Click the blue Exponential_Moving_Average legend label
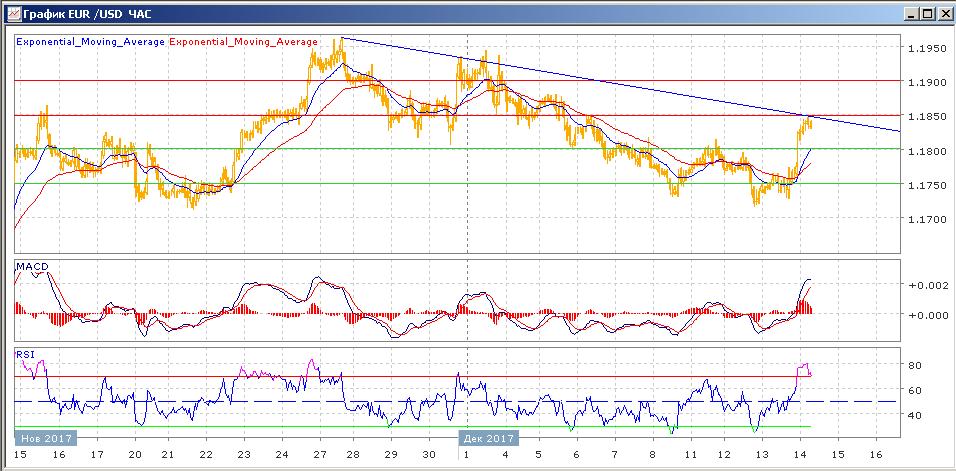Image resolution: width=956 pixels, height=471 pixels. click(x=90, y=42)
